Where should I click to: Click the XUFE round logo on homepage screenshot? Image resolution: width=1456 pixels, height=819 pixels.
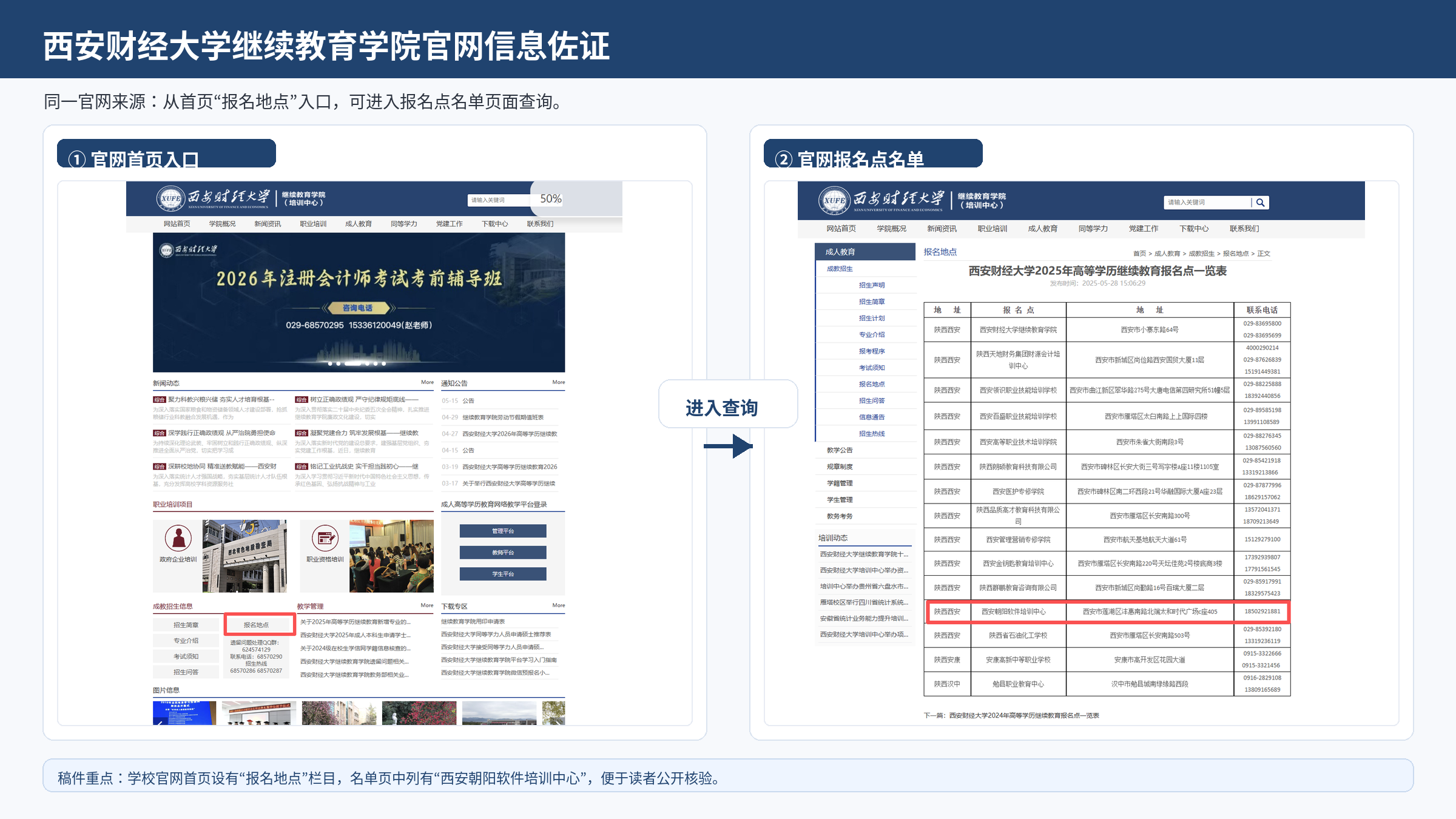point(170,198)
